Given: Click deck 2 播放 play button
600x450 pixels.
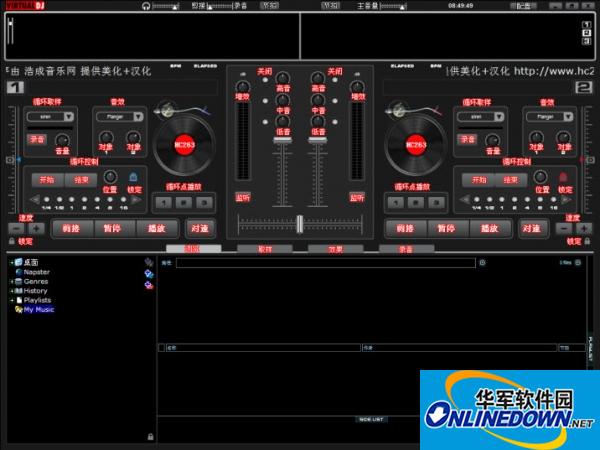Looking at the screenshot, I should 490,228.
